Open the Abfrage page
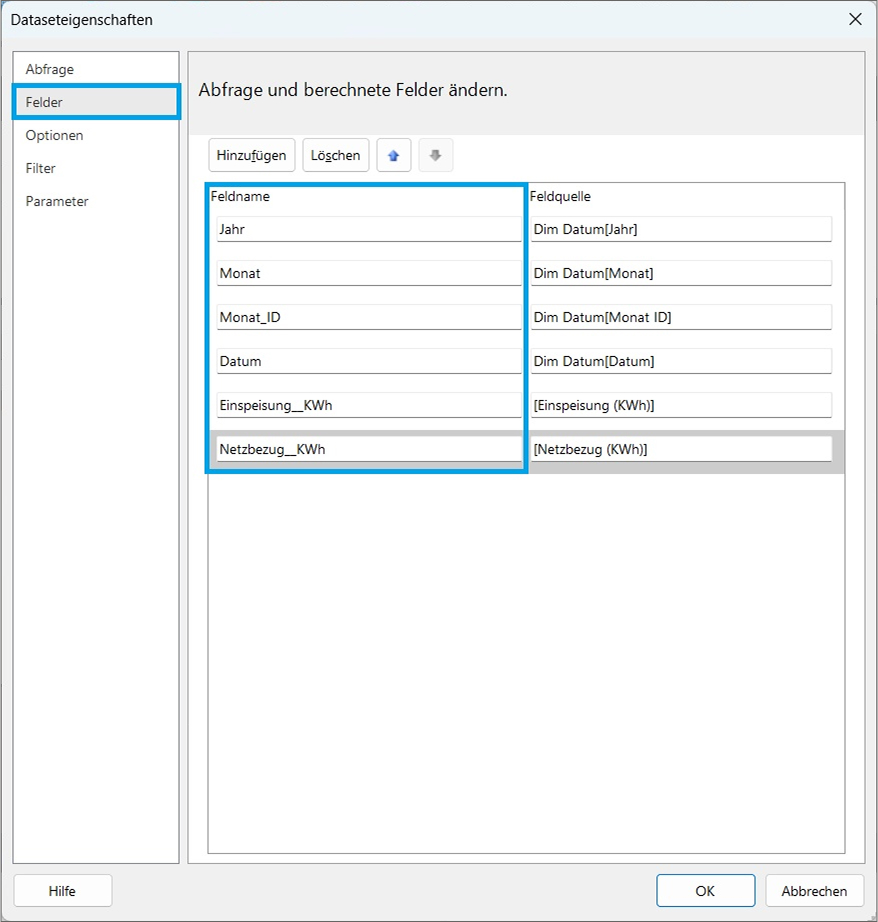The image size is (878, 922). click(x=50, y=69)
